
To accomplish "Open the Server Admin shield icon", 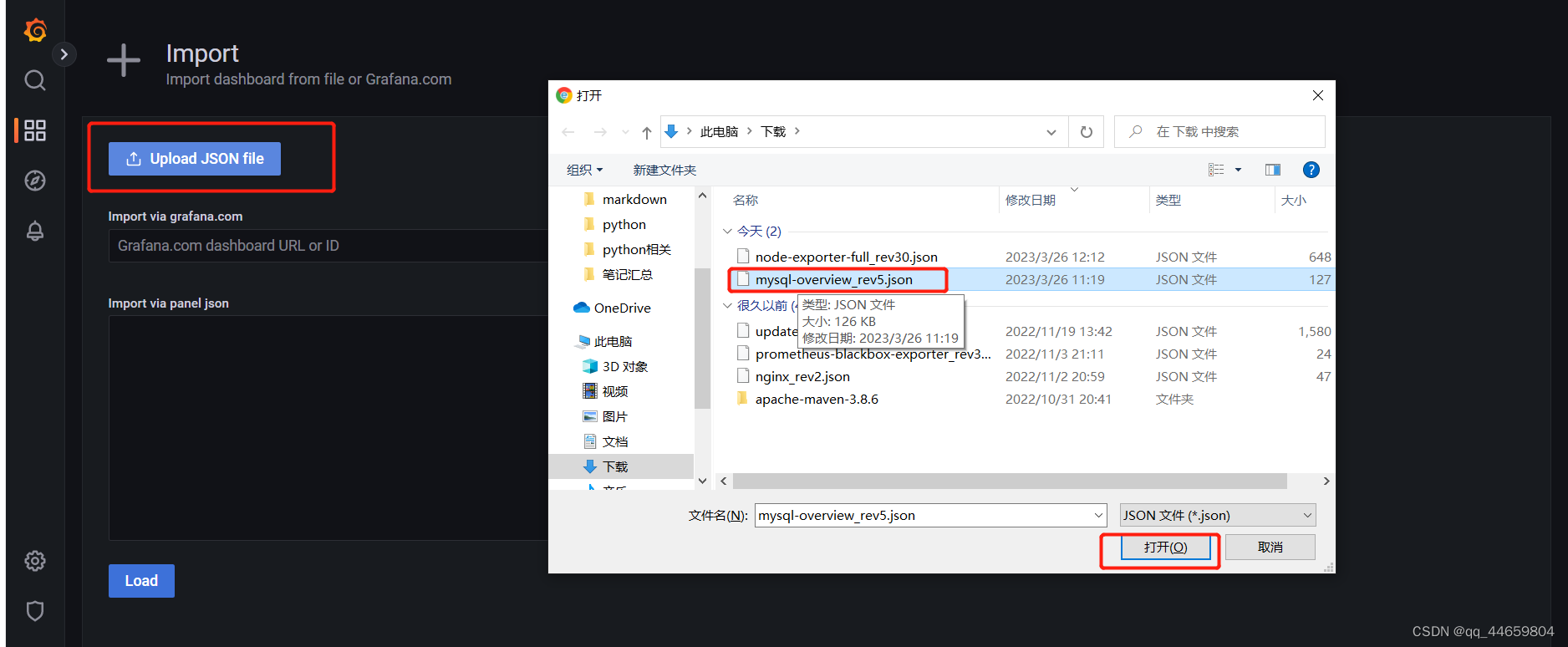I will coord(35,611).
